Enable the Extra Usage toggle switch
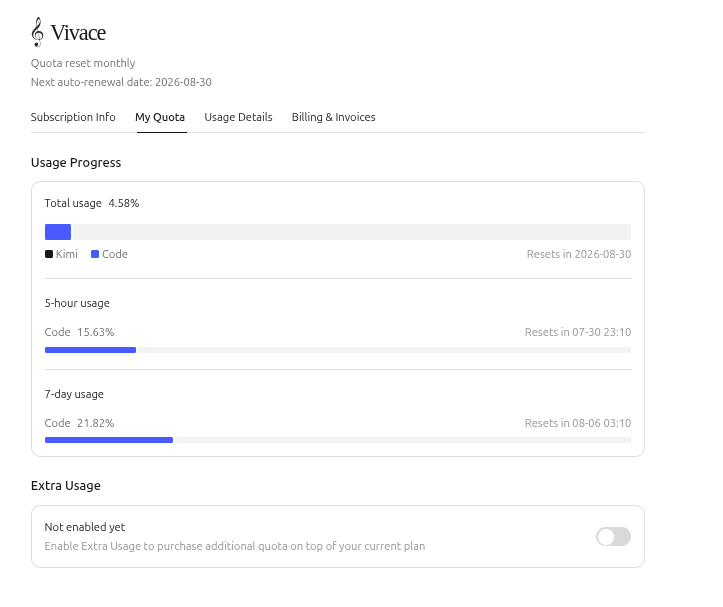The height and width of the screenshot is (607, 723). (613, 536)
